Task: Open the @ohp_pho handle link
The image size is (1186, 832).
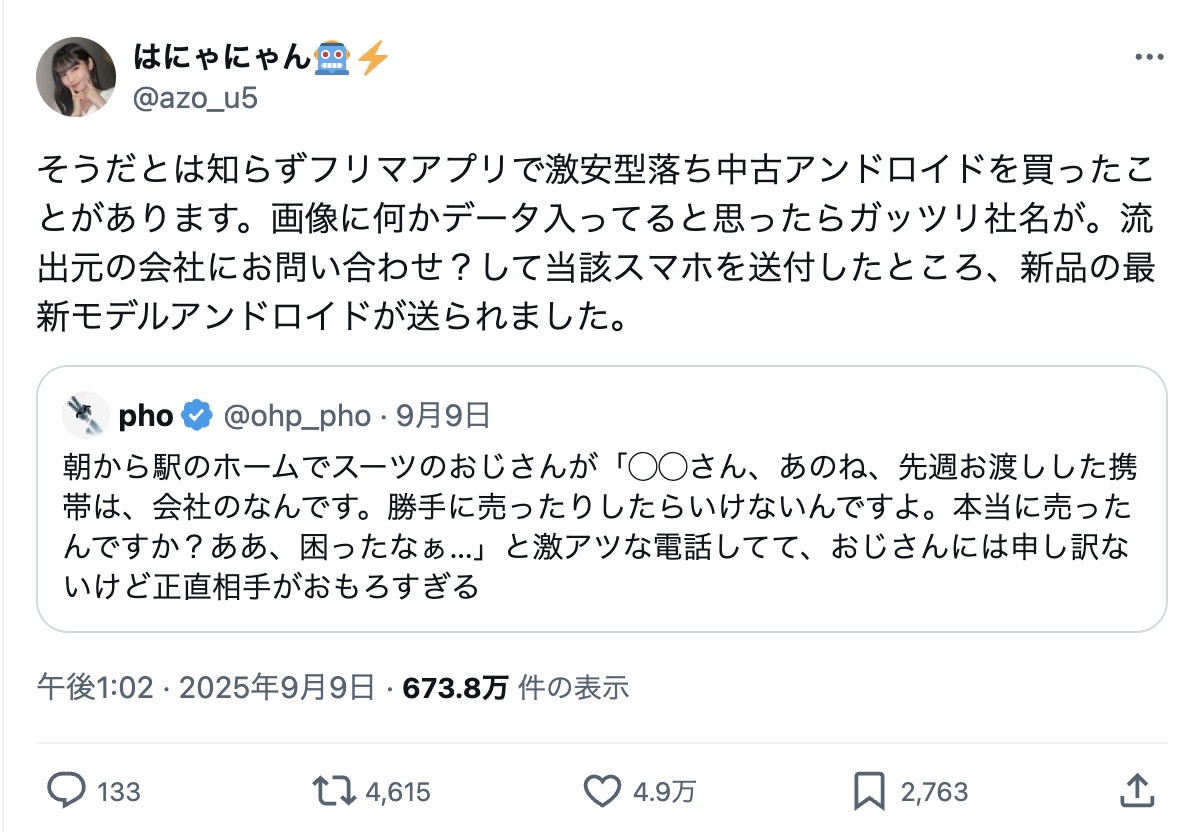Action: (297, 415)
